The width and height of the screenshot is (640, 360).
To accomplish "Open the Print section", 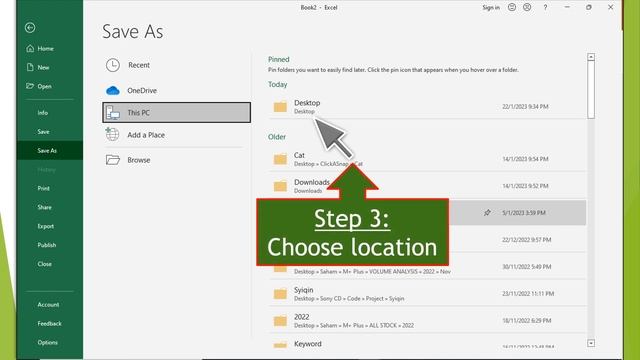I will (43, 188).
